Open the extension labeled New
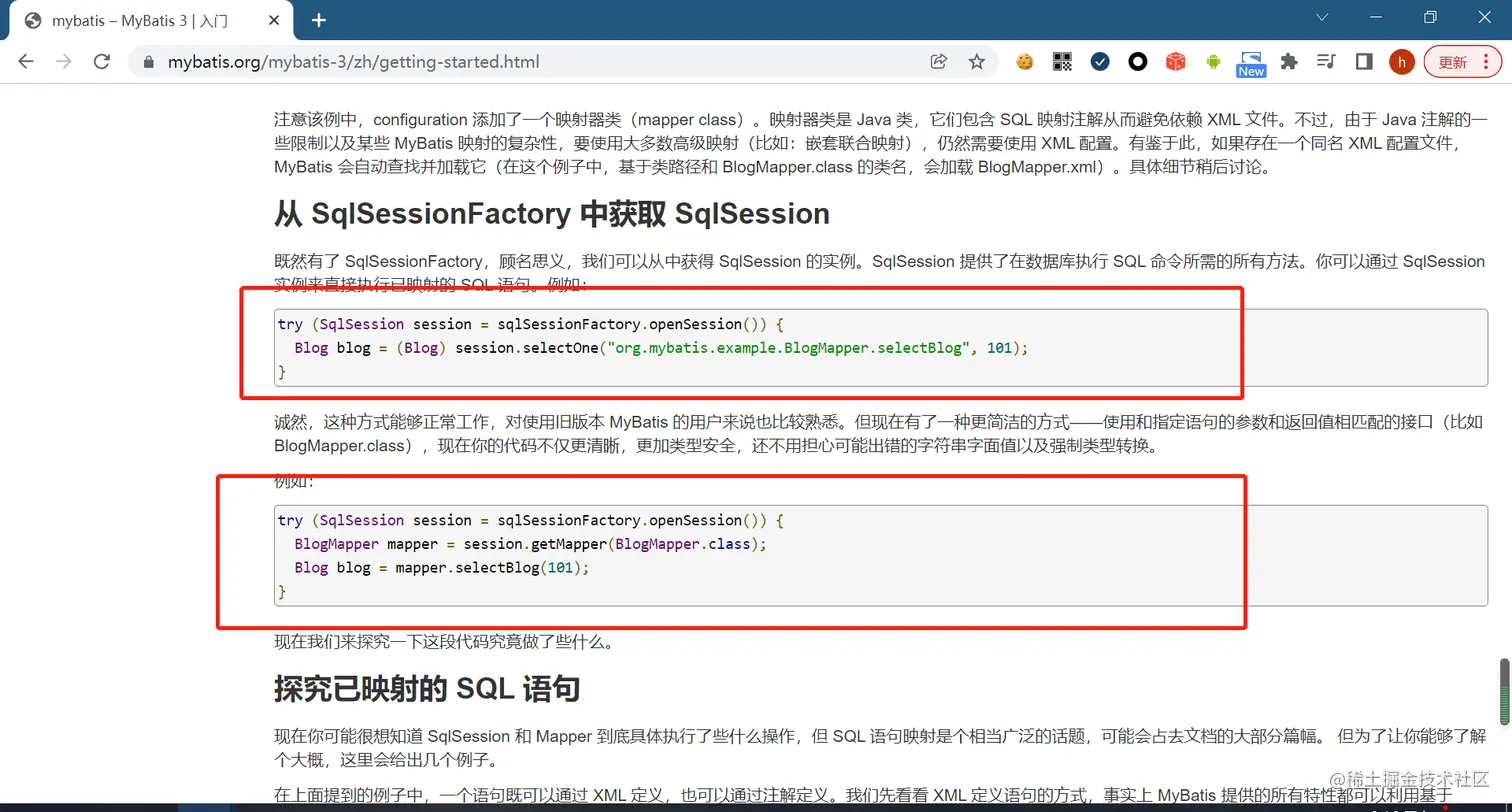1512x812 pixels. pos(1251,64)
